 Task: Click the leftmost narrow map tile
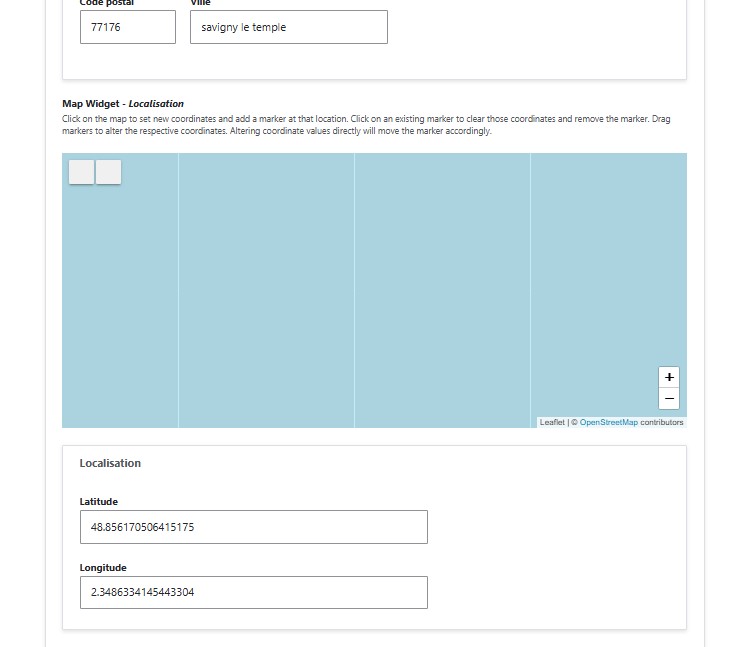[120, 300]
